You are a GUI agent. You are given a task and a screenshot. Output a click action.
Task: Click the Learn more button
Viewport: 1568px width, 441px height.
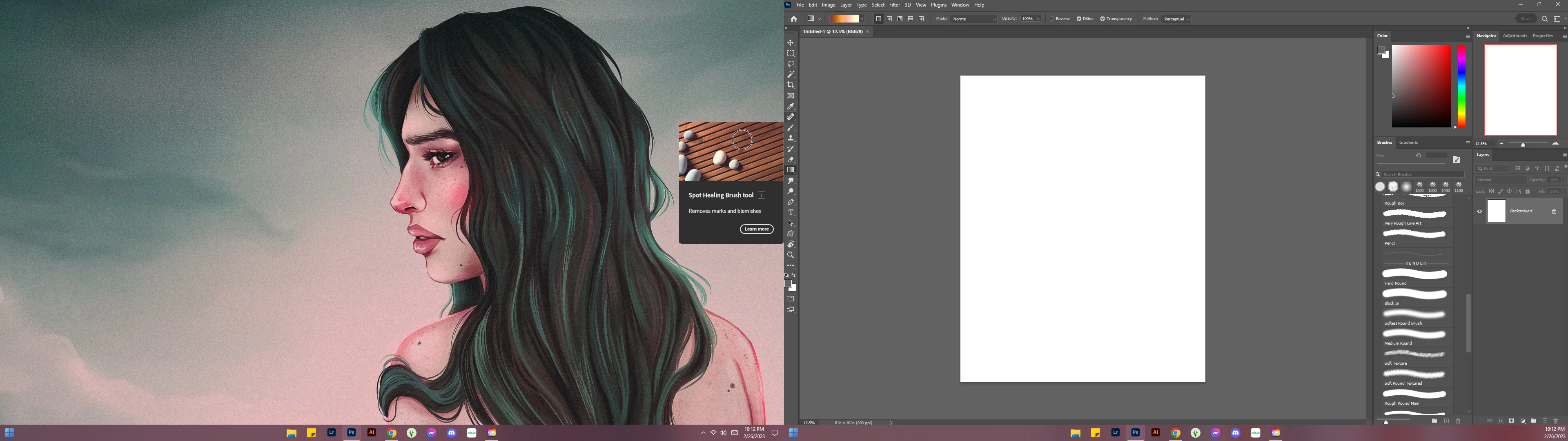(x=757, y=229)
